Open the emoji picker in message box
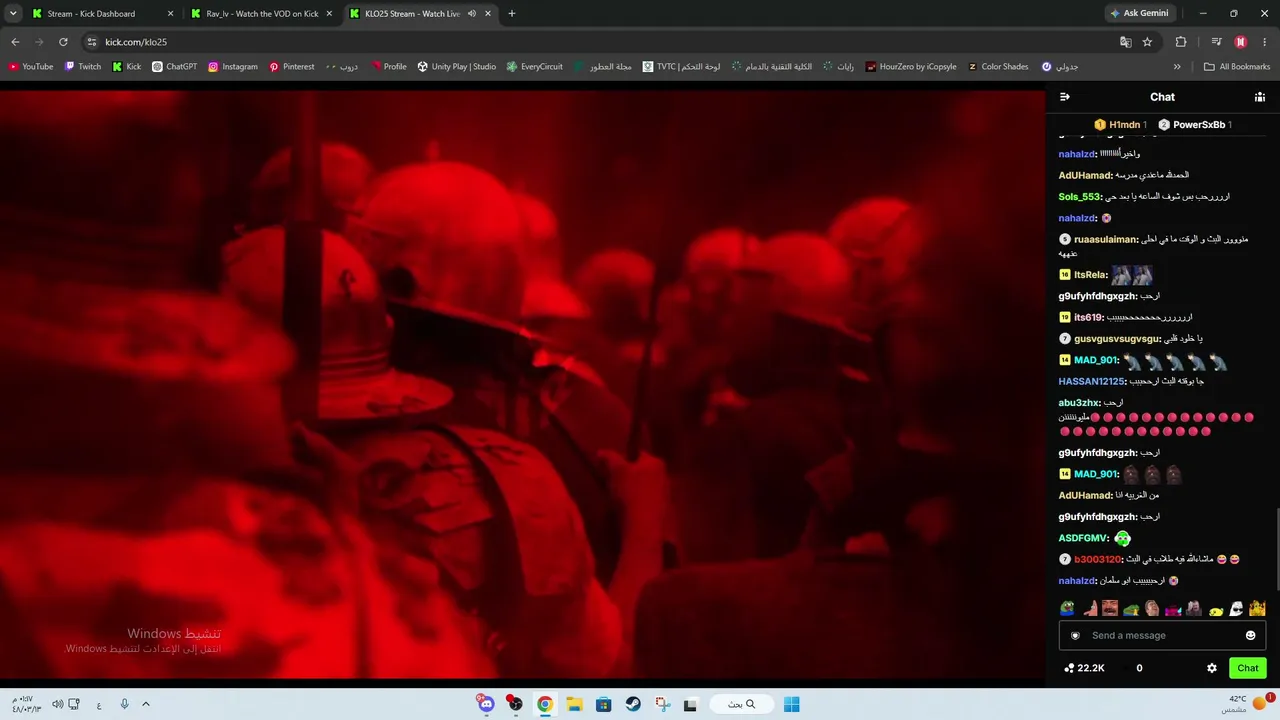Screen dimensions: 1280x720 [x=1250, y=635]
